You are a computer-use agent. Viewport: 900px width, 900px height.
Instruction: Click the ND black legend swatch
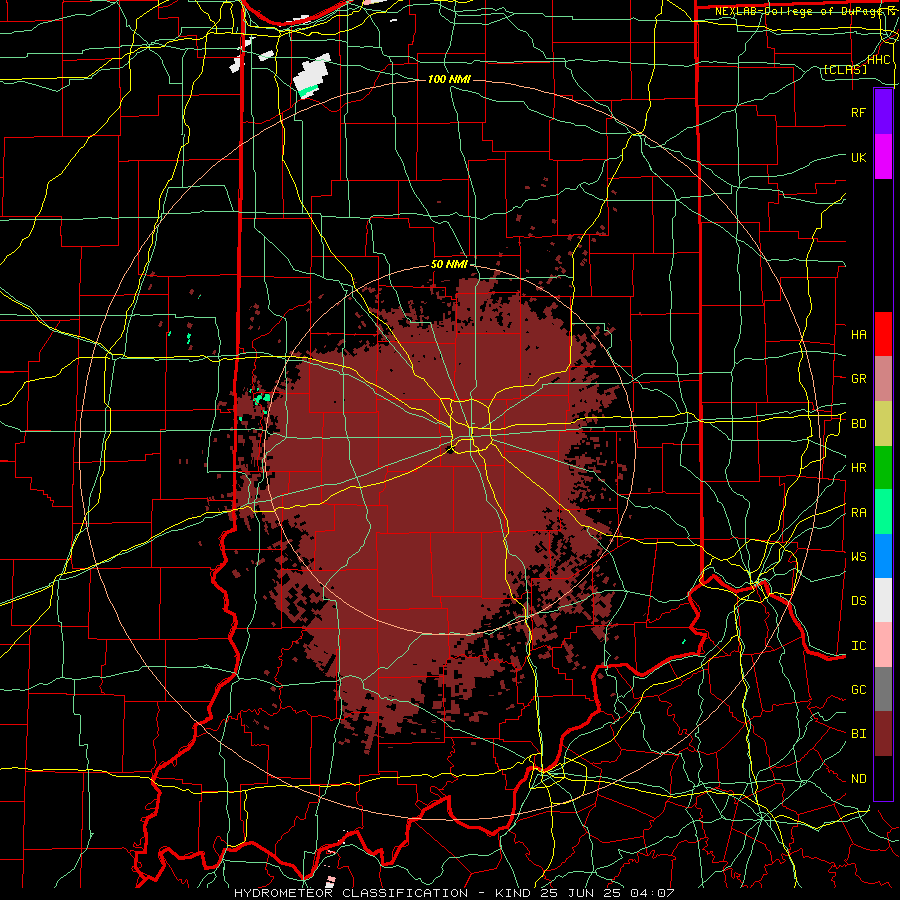click(x=883, y=778)
